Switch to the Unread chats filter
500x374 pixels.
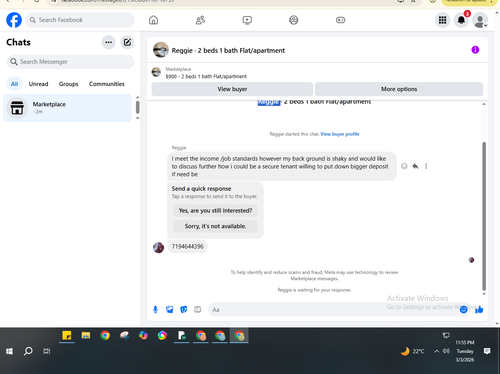pyautogui.click(x=38, y=84)
